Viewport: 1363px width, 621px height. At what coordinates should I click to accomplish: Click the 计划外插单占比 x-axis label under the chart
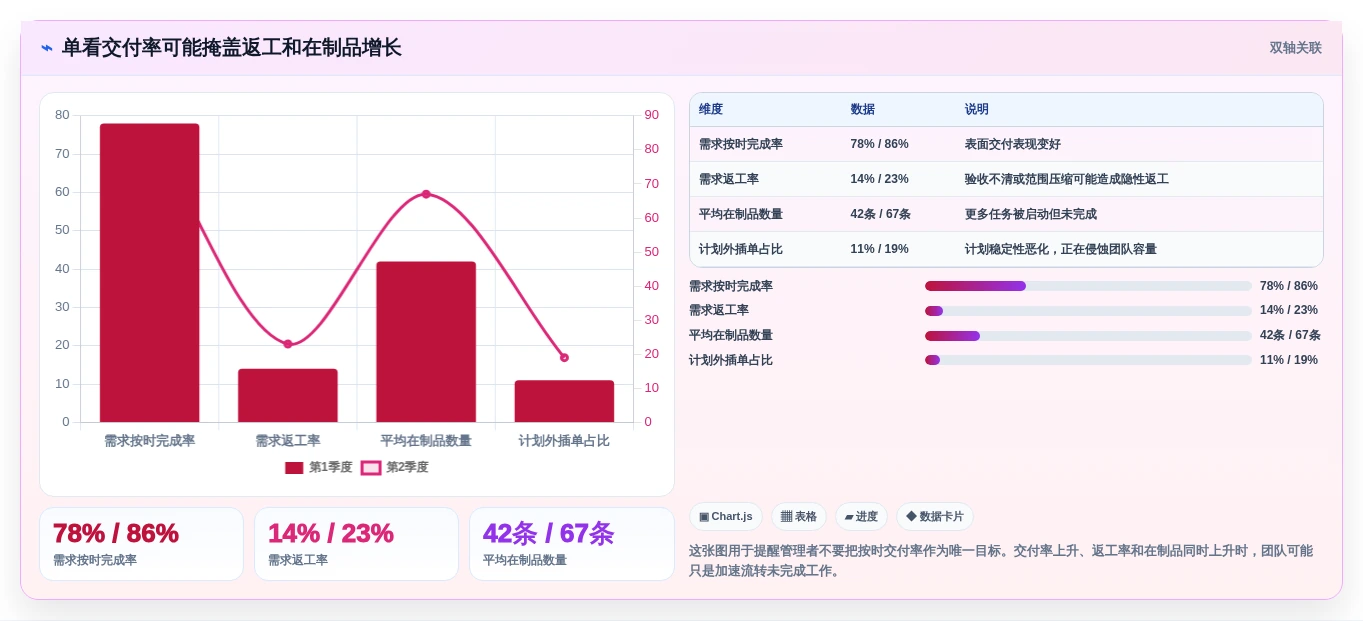(x=564, y=441)
